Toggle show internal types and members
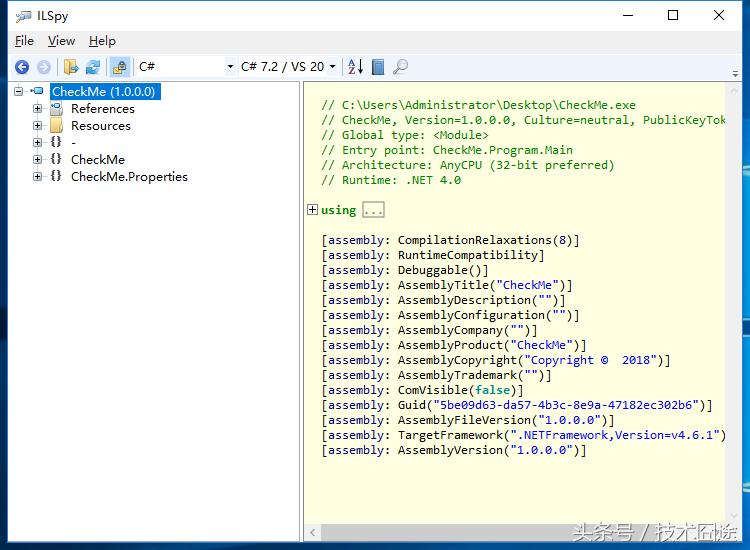This screenshot has height=550, width=750. [120, 67]
